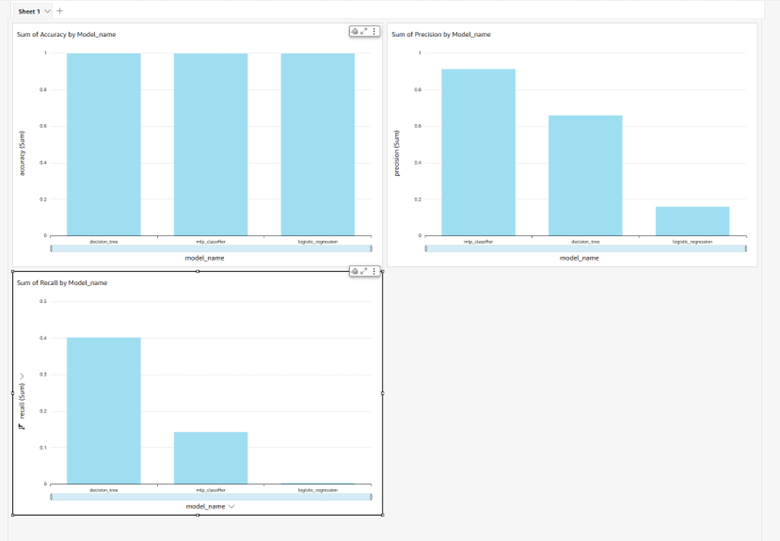Screen dimensions: 780x541
Task: Open model_name dropdown under Recall chart
Action: pyautogui.click(x=232, y=507)
